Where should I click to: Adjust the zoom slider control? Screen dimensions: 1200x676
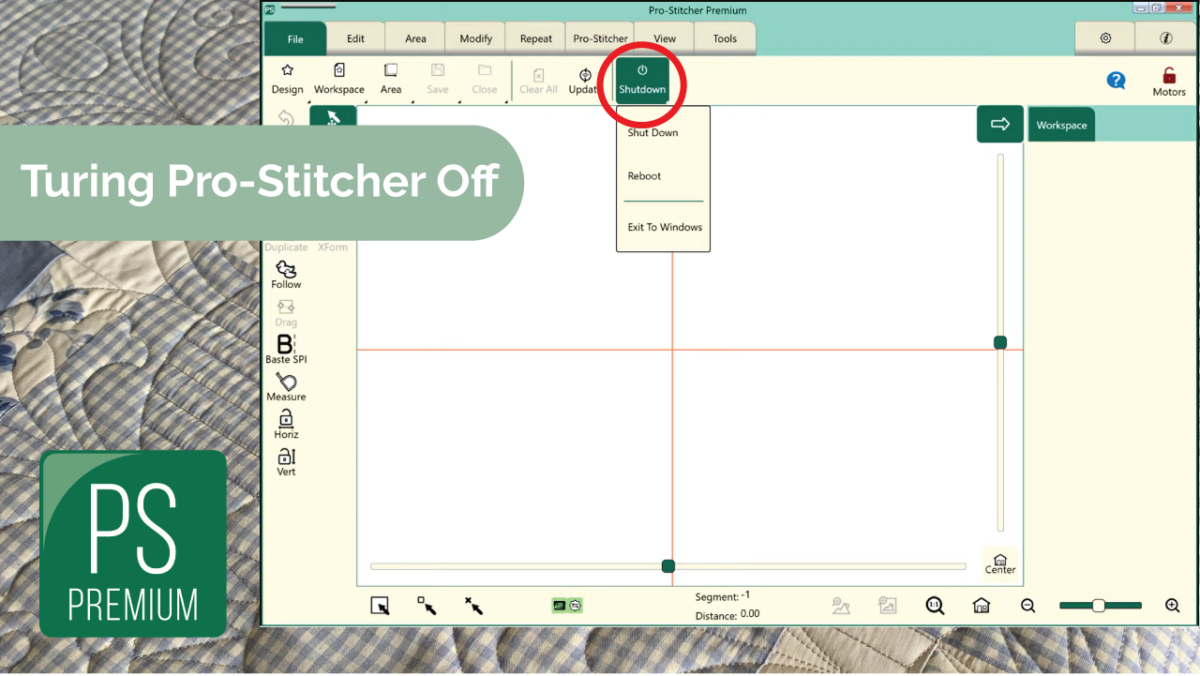(x=1098, y=605)
